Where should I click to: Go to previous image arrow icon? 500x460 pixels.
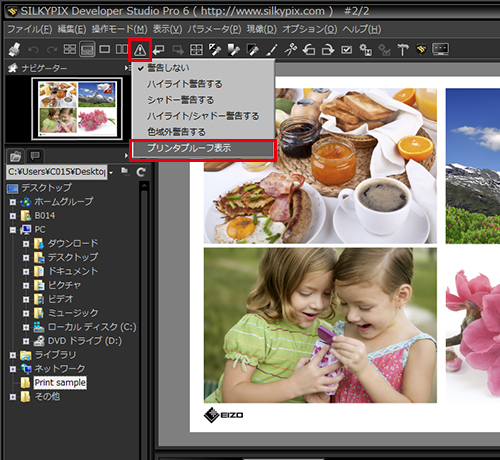[x=159, y=50]
